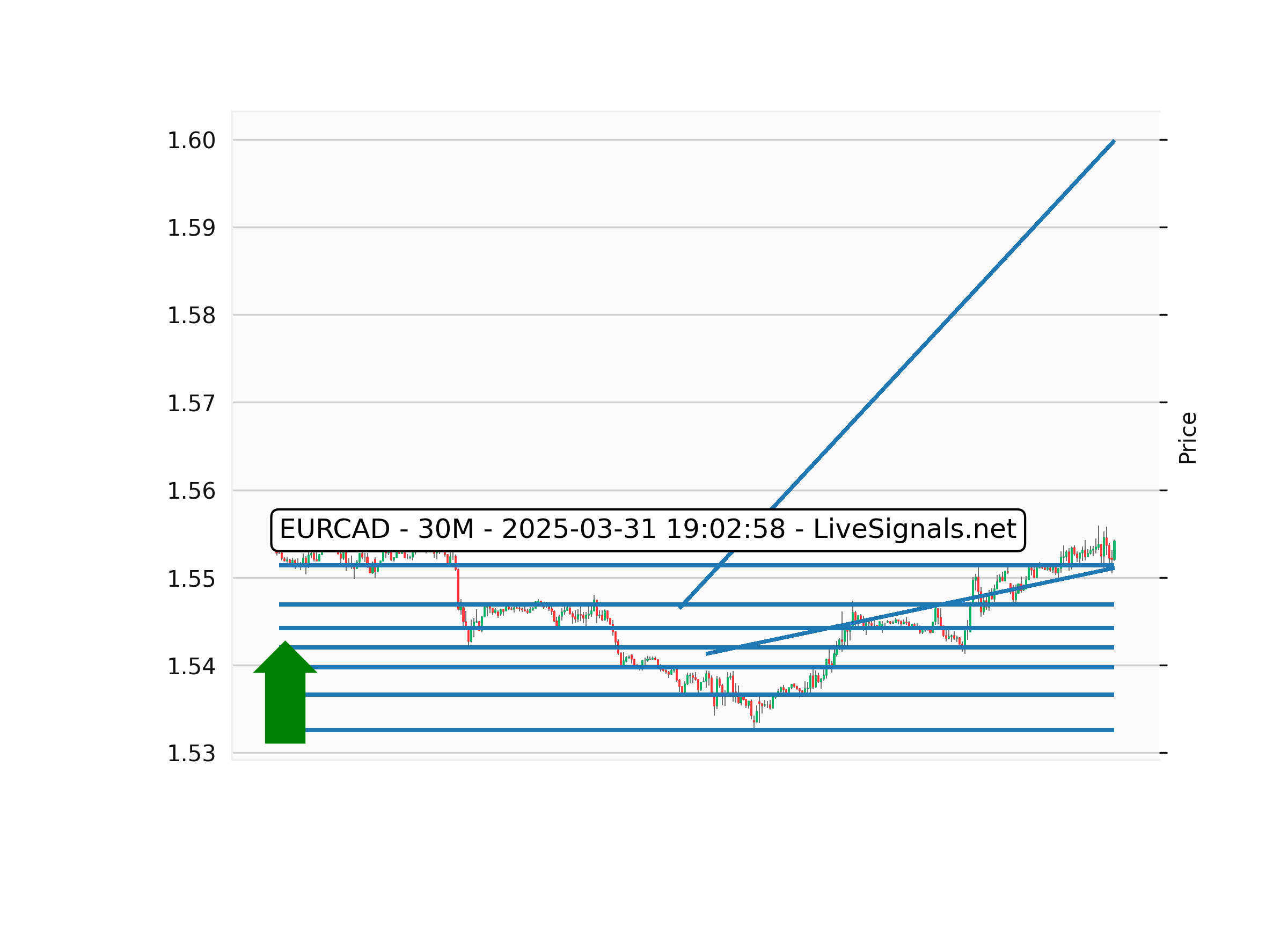Click the 1.58 price axis label
This screenshot has width=1288, height=926.
[x=191, y=315]
